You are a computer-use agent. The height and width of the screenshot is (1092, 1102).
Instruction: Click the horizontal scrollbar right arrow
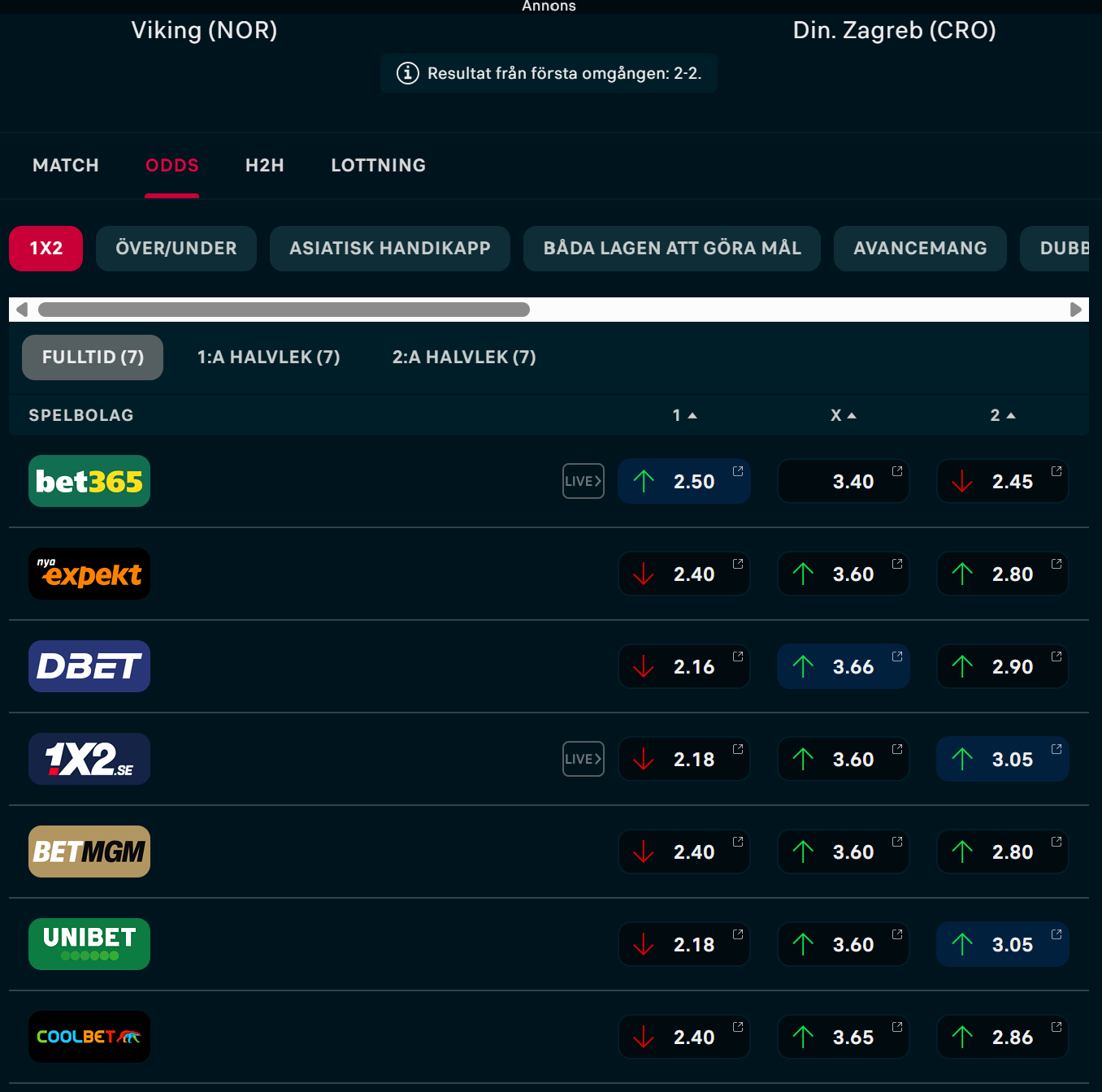click(x=1076, y=310)
